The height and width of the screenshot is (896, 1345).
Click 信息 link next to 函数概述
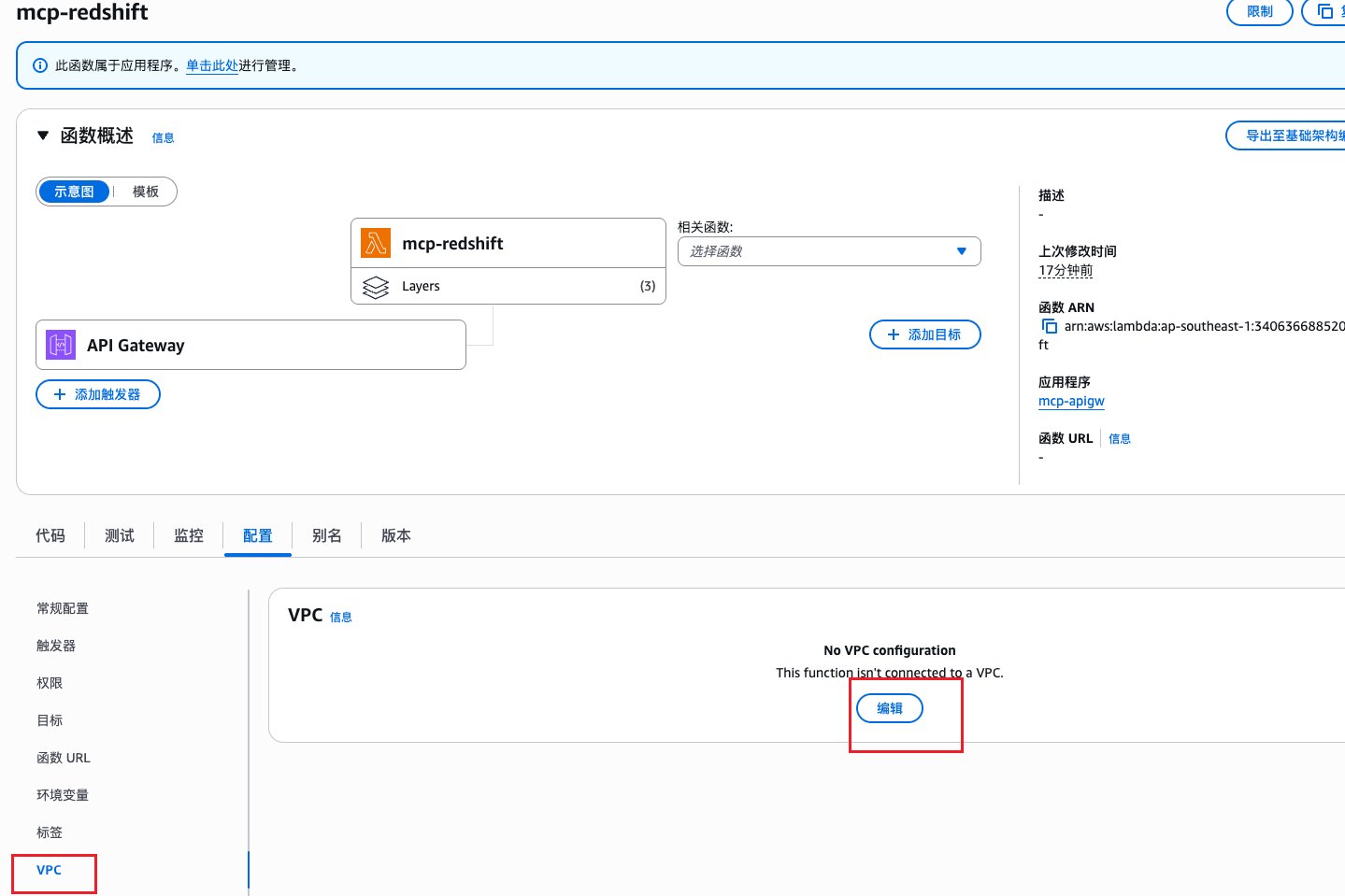164,137
